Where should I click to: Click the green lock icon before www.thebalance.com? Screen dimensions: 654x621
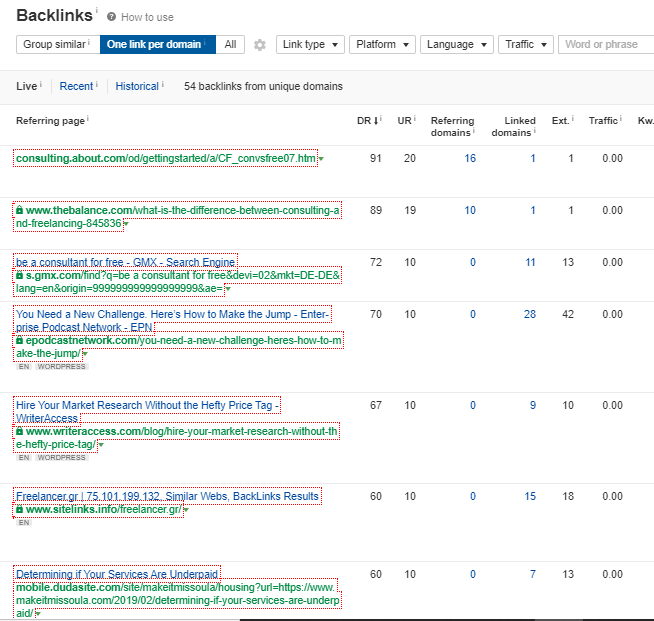pyautogui.click(x=19, y=210)
